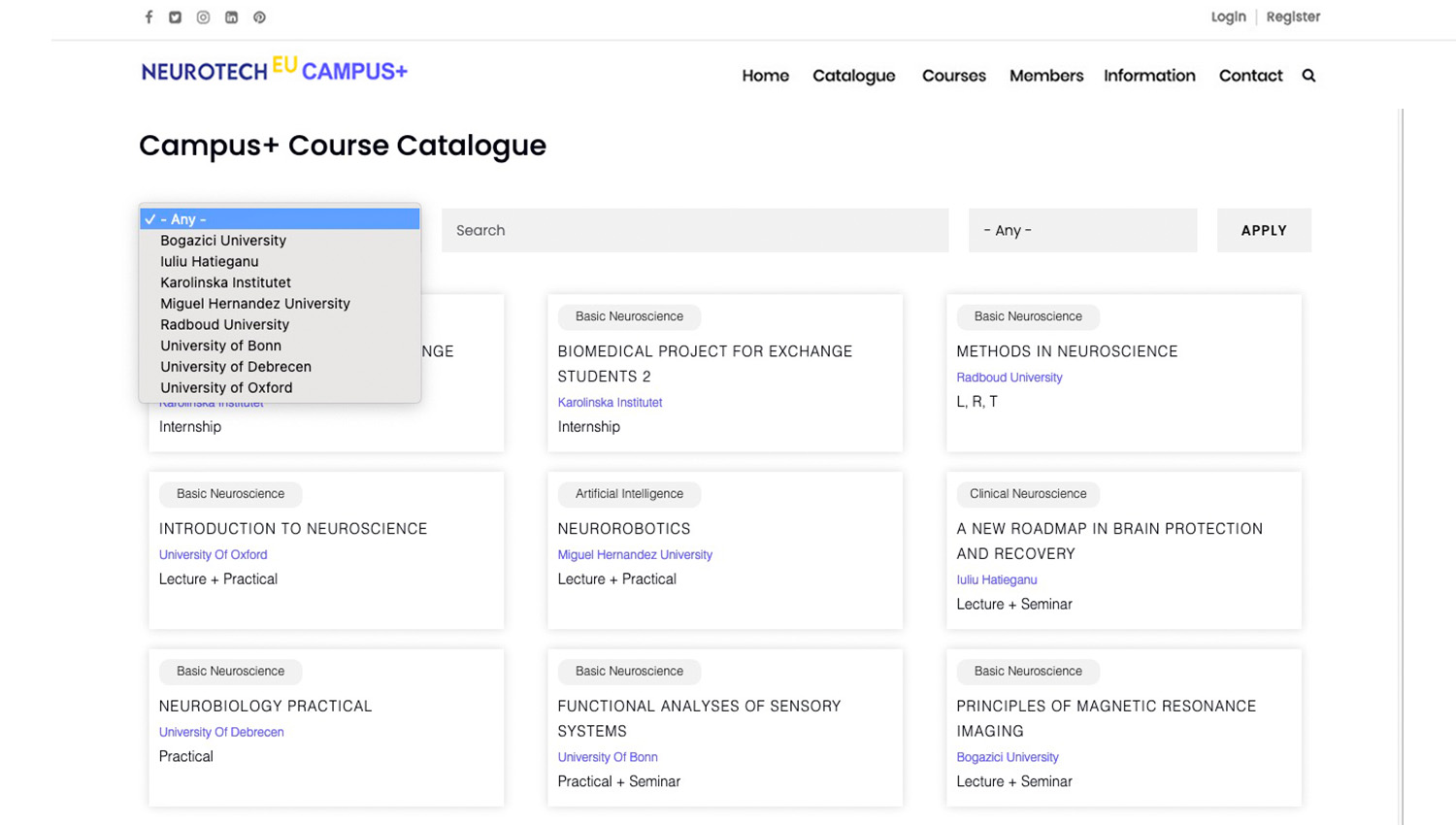Open the Neurorobotics course card title
Screen dimensions: 1456x825
pos(624,529)
